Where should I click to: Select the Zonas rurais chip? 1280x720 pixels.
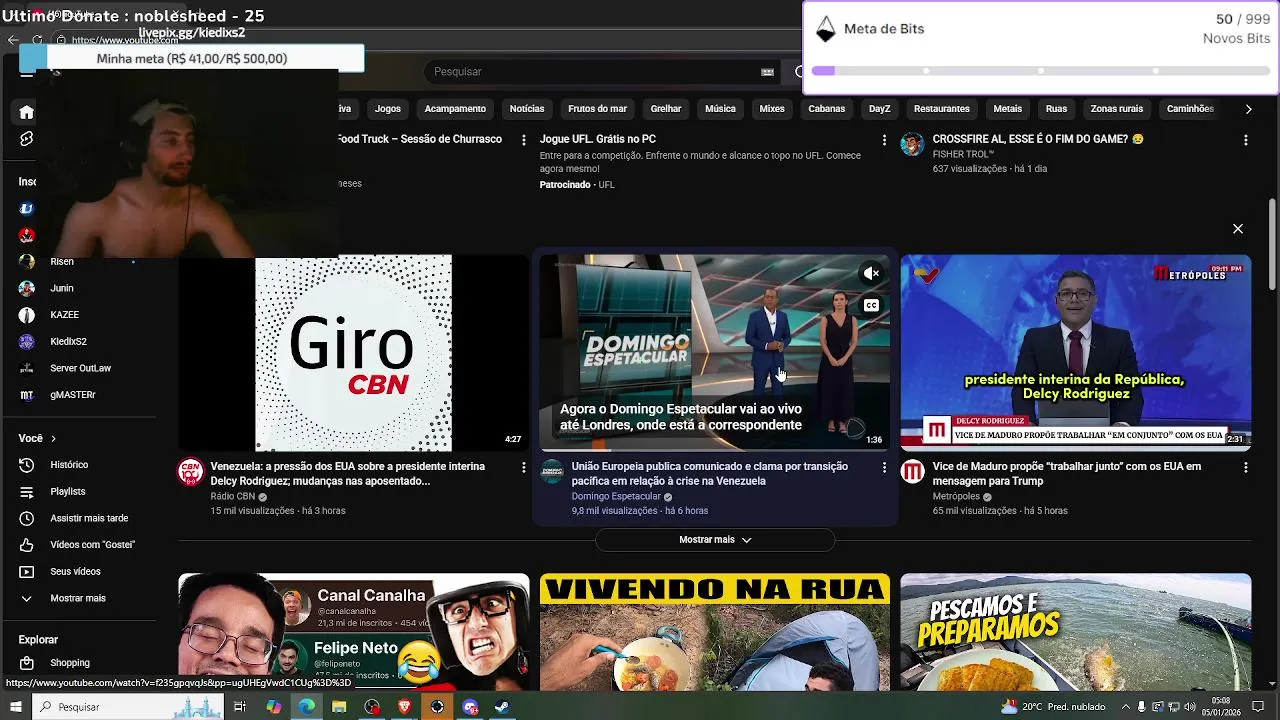[1116, 109]
